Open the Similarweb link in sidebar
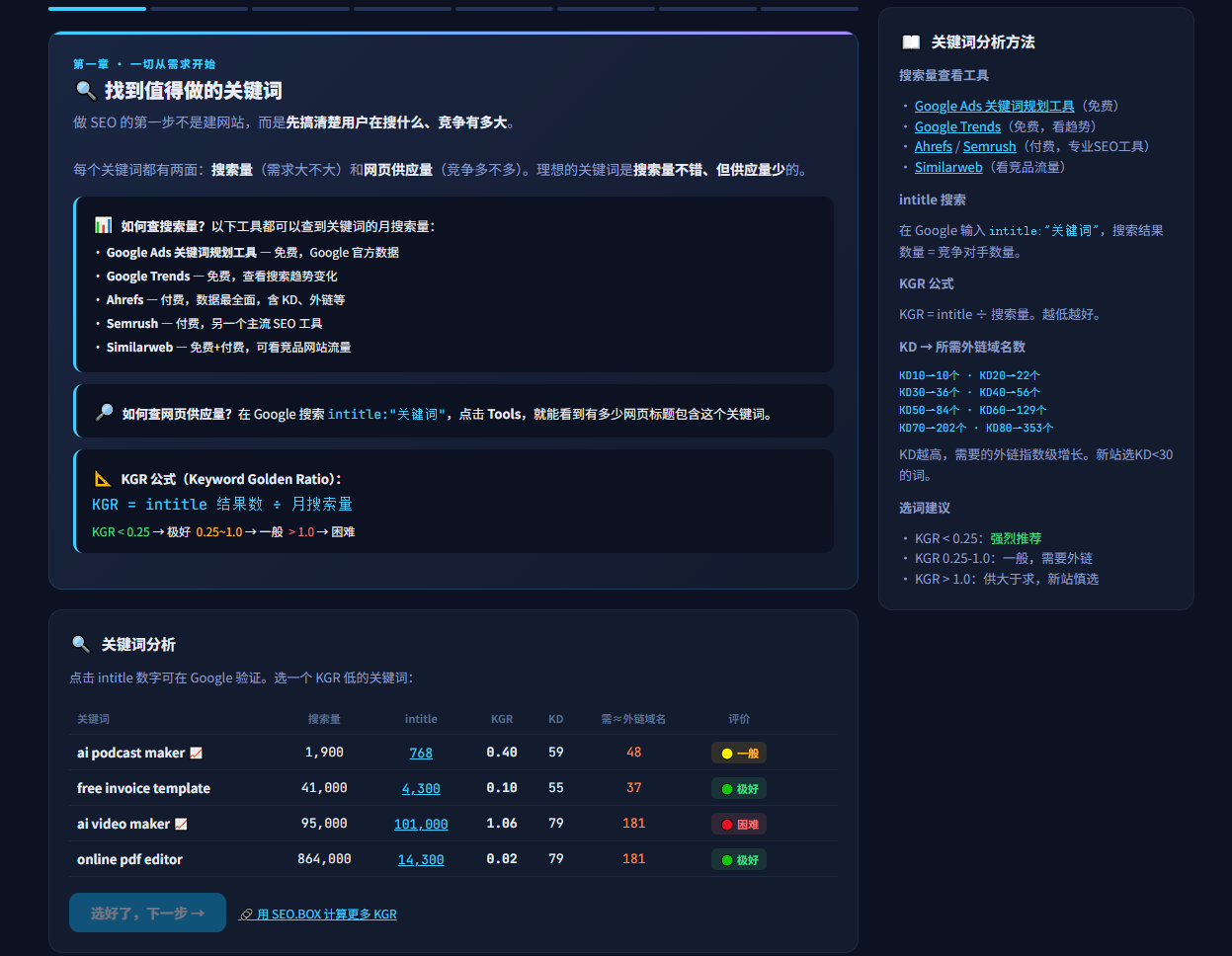This screenshot has height=956, width=1232. click(948, 167)
